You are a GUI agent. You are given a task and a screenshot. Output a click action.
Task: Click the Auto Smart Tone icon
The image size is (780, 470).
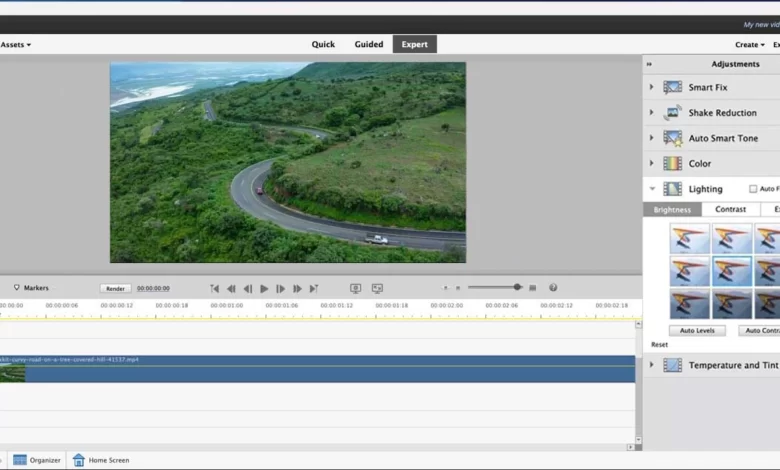point(673,138)
